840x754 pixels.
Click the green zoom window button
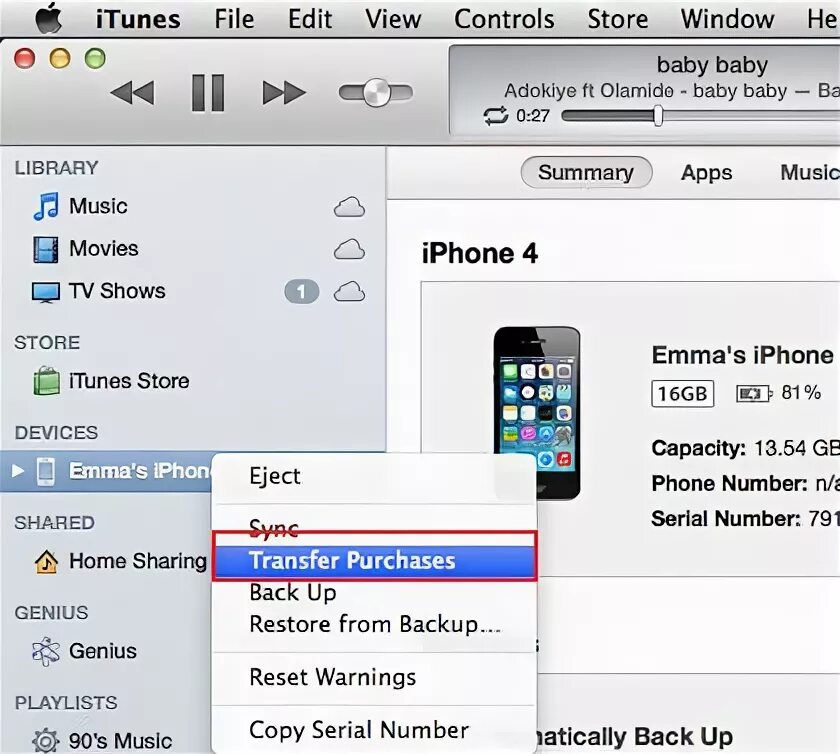point(95,58)
